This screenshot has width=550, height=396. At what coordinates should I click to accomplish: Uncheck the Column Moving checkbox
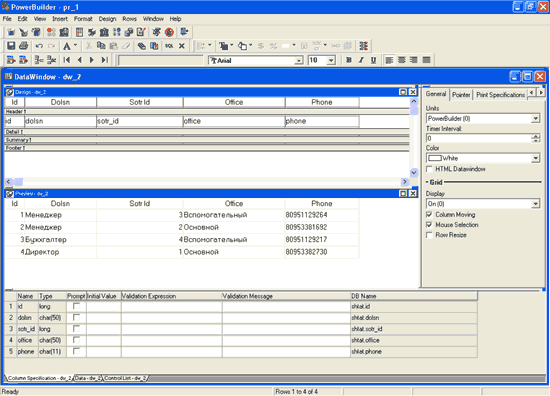[x=429, y=214]
